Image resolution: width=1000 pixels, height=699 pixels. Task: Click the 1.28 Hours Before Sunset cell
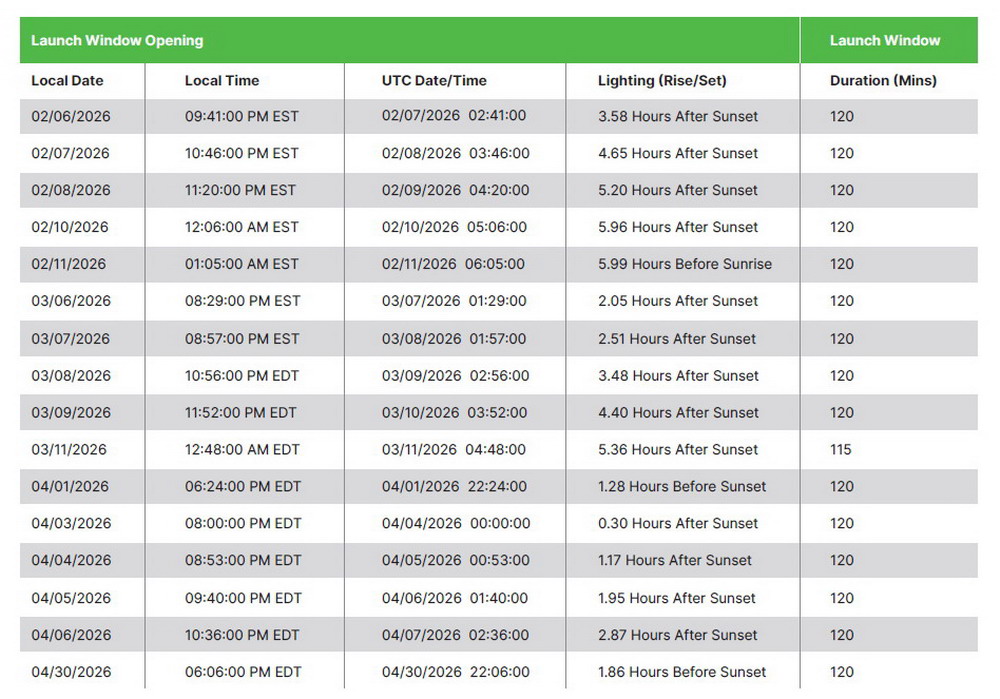click(x=682, y=487)
